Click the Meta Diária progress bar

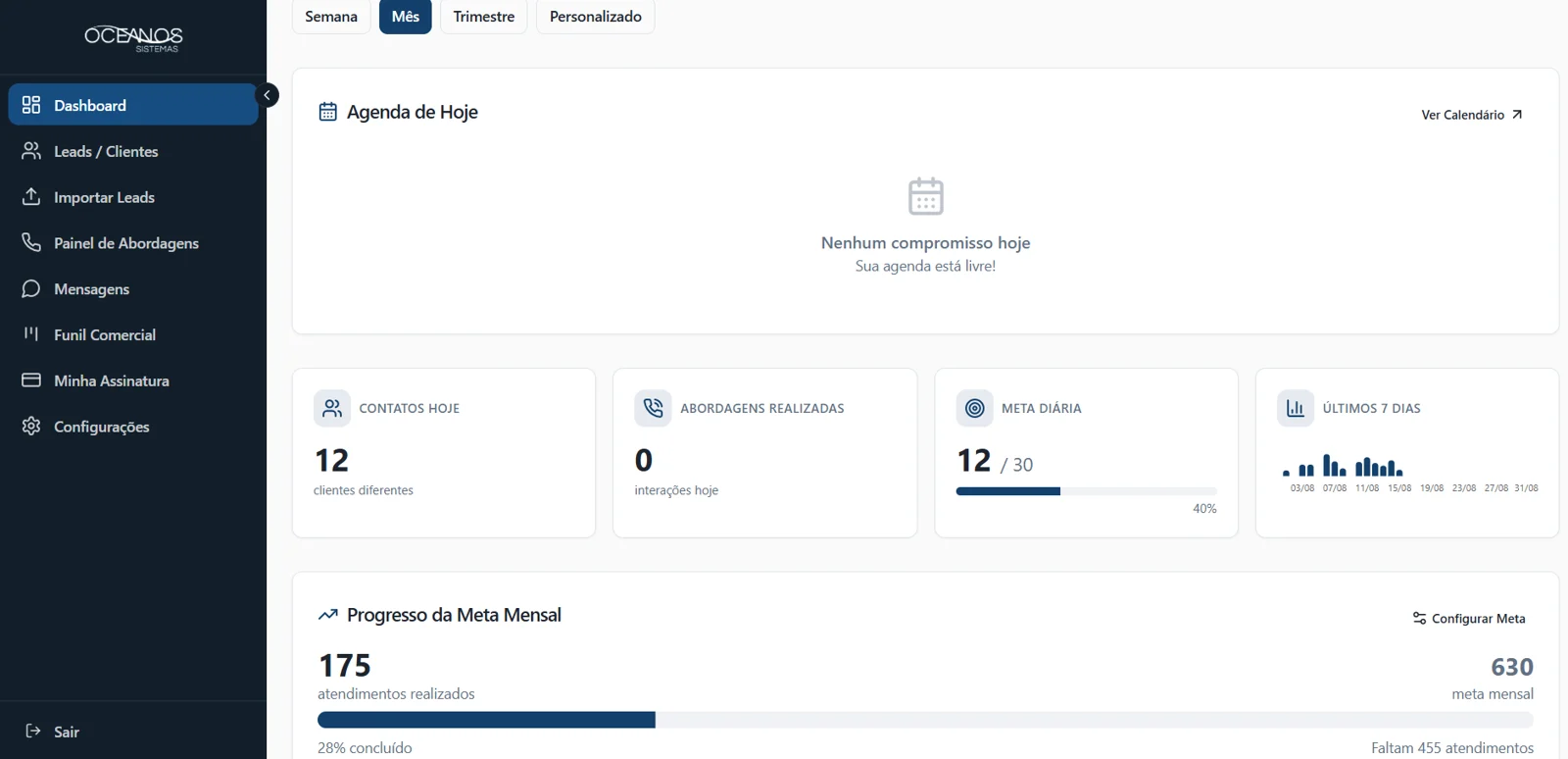pos(1087,491)
